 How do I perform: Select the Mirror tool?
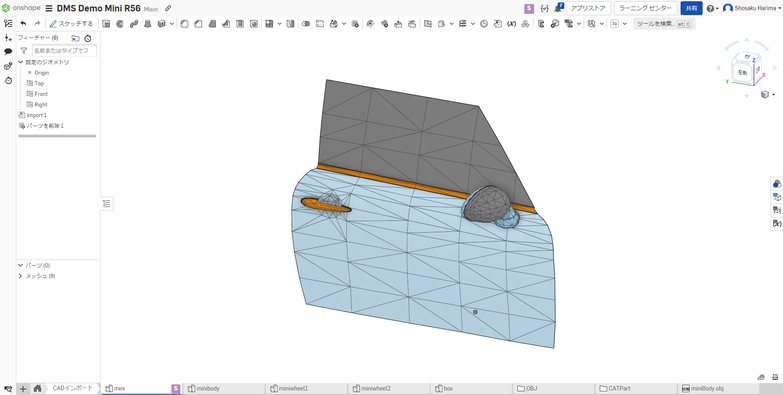pos(291,23)
